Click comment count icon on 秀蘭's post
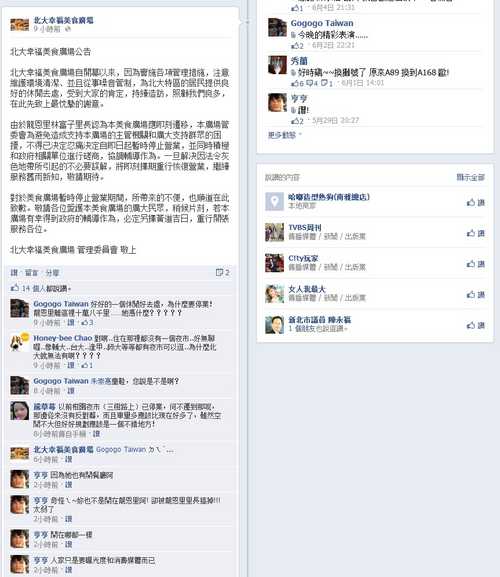The height and width of the screenshot is (577, 500). click(x=312, y=83)
